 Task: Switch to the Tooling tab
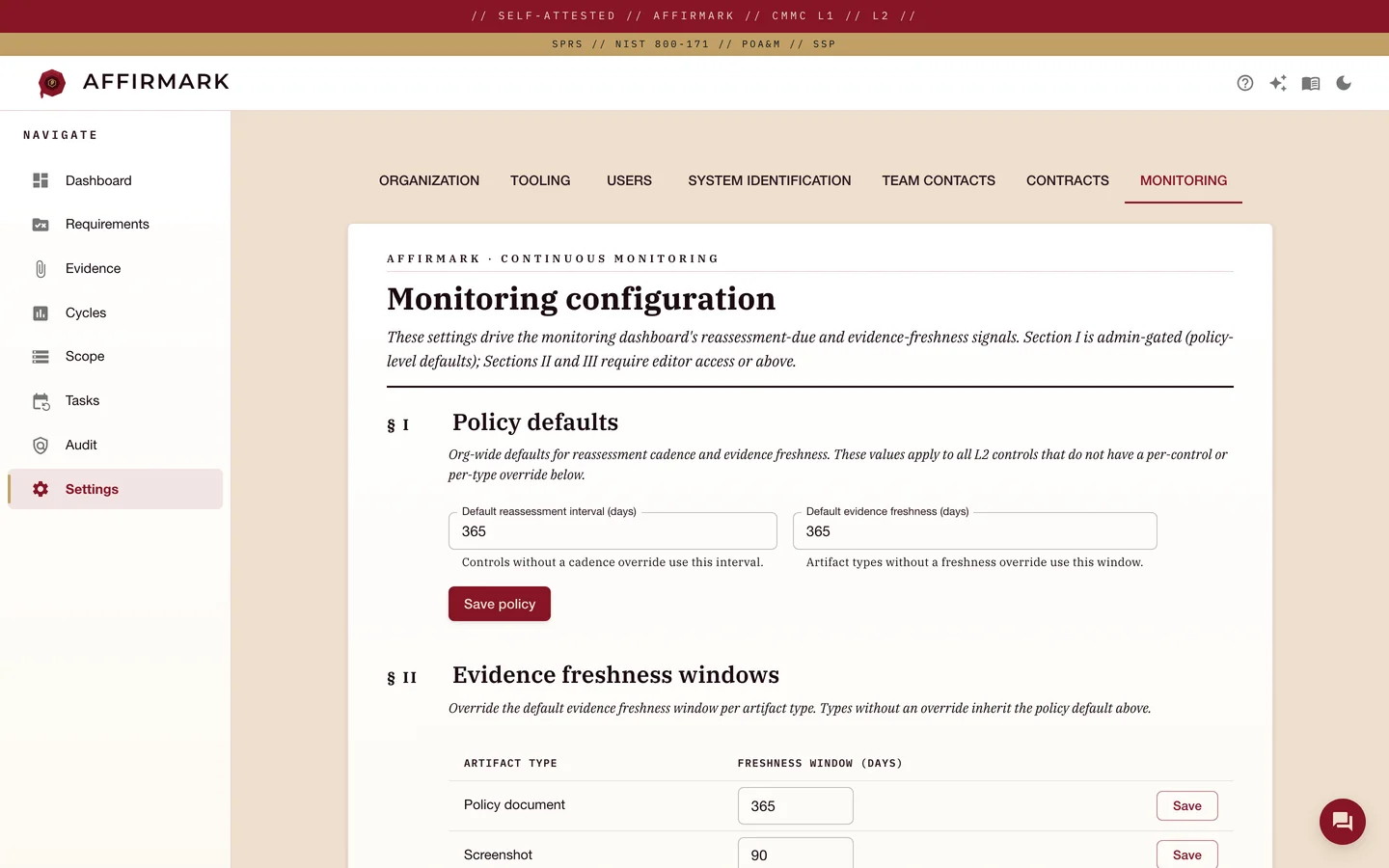coord(540,180)
